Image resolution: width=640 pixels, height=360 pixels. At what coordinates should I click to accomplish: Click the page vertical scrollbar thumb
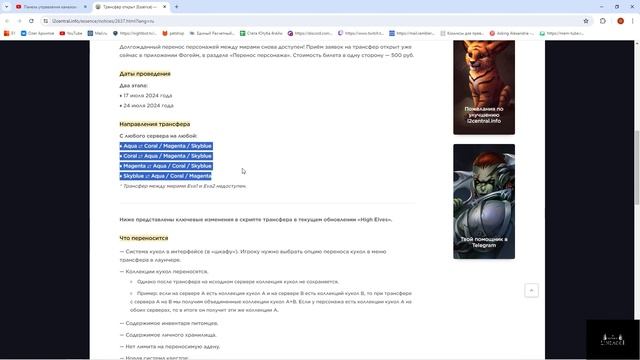637,167
